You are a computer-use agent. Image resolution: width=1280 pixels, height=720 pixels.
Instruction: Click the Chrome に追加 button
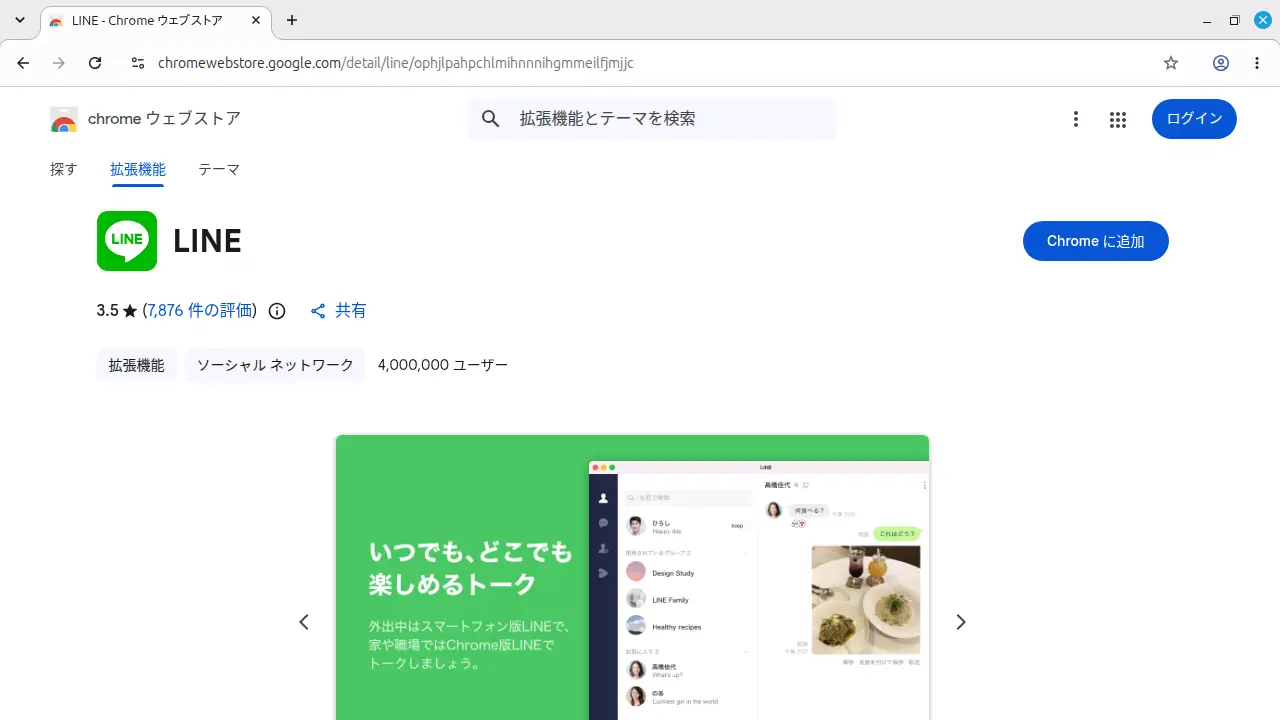pos(1096,241)
